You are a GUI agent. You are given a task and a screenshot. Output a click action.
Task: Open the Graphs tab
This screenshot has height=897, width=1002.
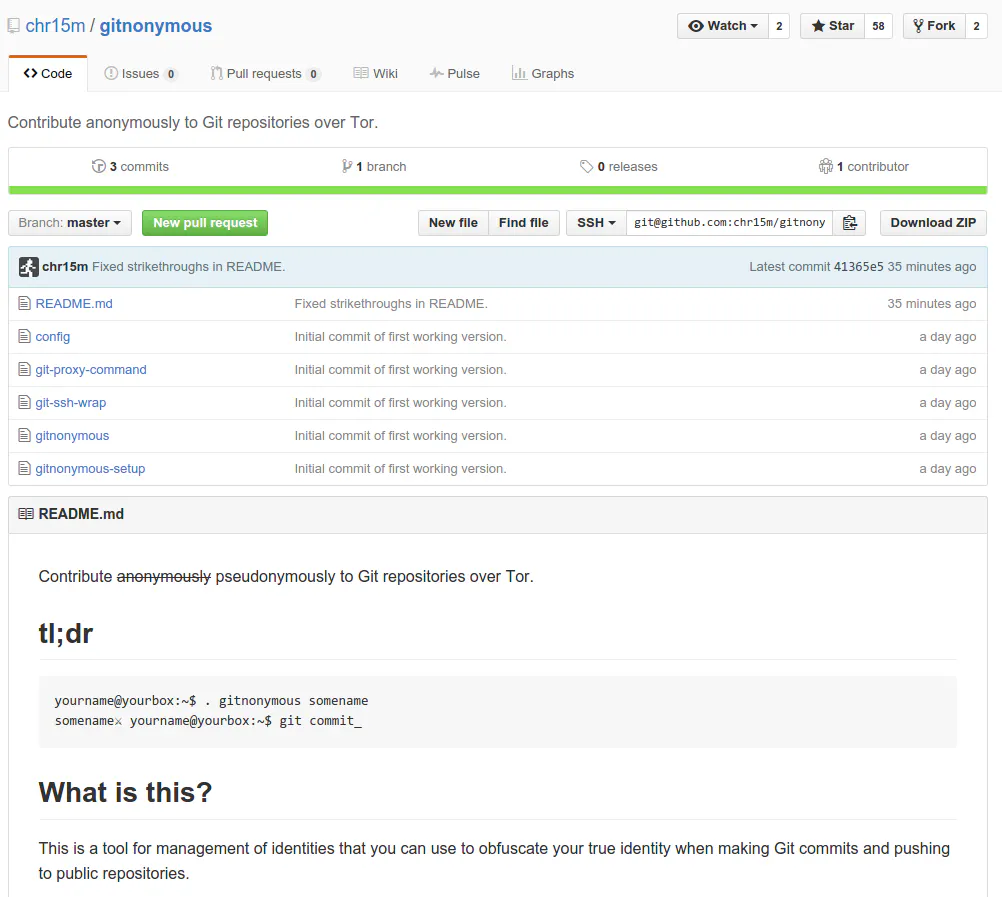tap(543, 73)
